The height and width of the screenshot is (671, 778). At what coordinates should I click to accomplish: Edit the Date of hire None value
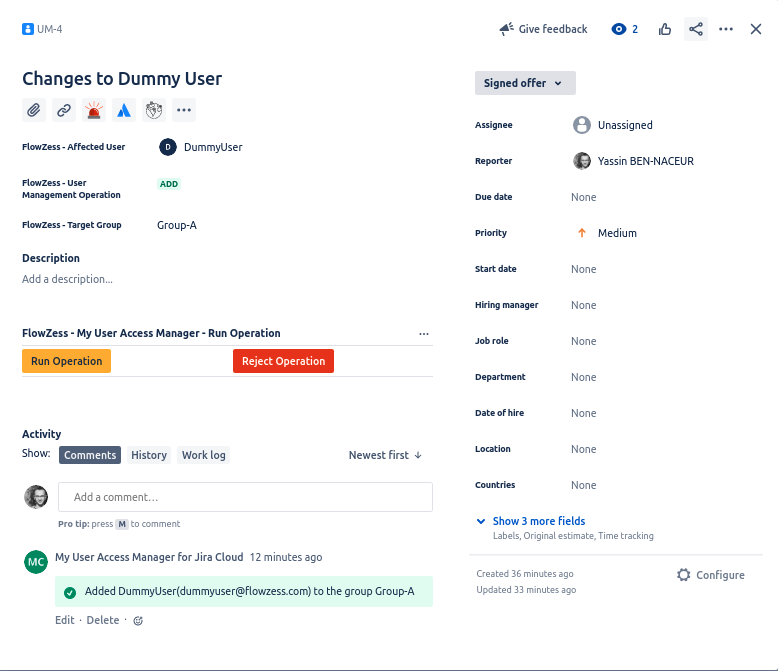pos(584,413)
